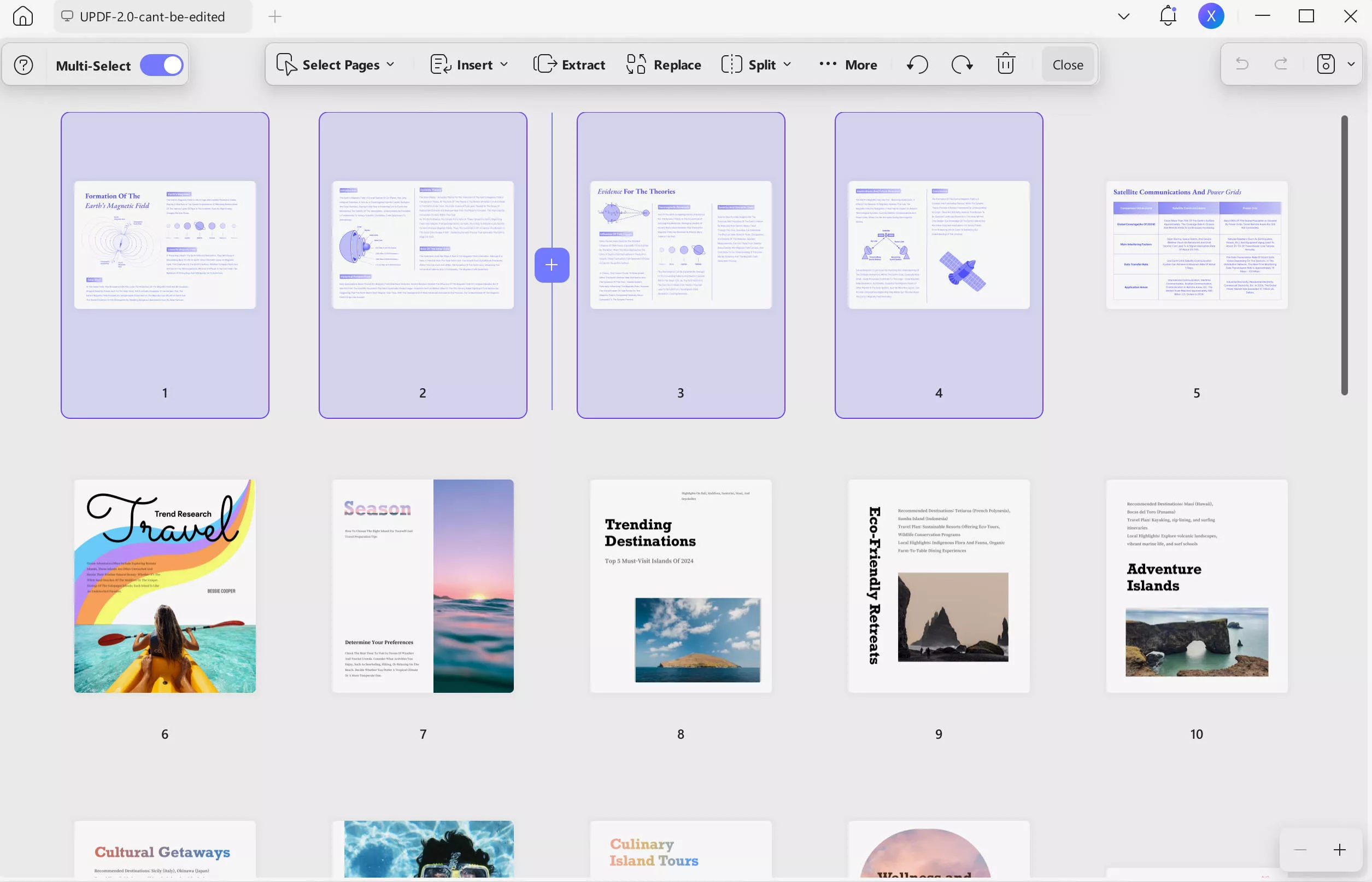Disable Multi-Select mode
Image resolution: width=1372 pixels, height=882 pixels.
click(162, 65)
